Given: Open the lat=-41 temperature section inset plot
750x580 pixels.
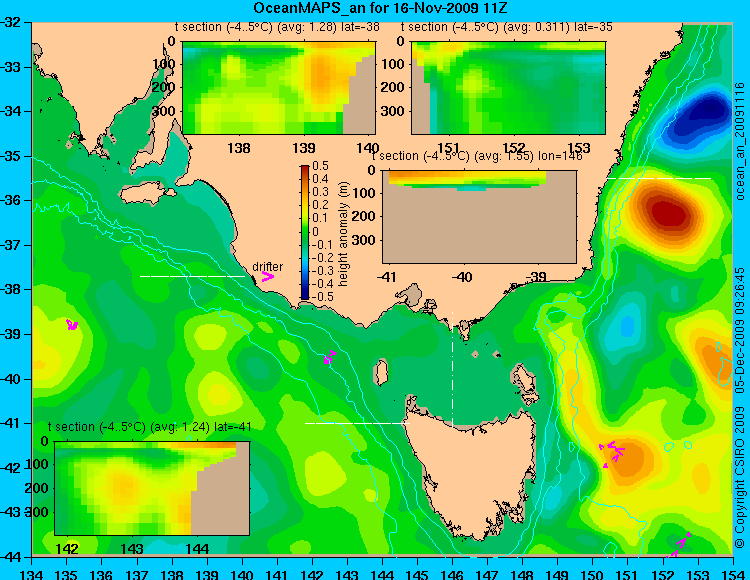Looking at the screenshot, I should point(152,488).
